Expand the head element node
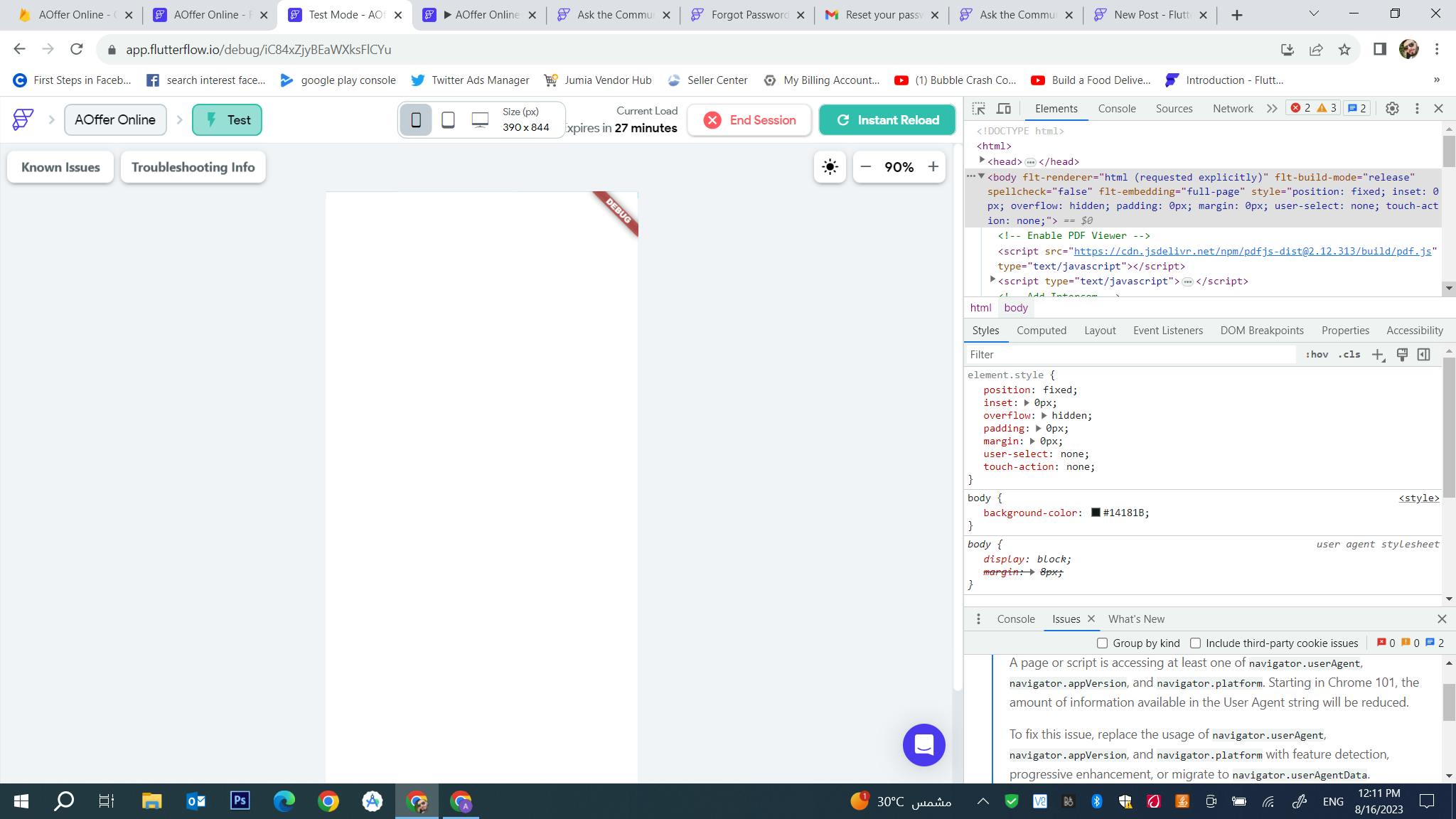The width and height of the screenshot is (1456, 819). pyautogui.click(x=982, y=161)
